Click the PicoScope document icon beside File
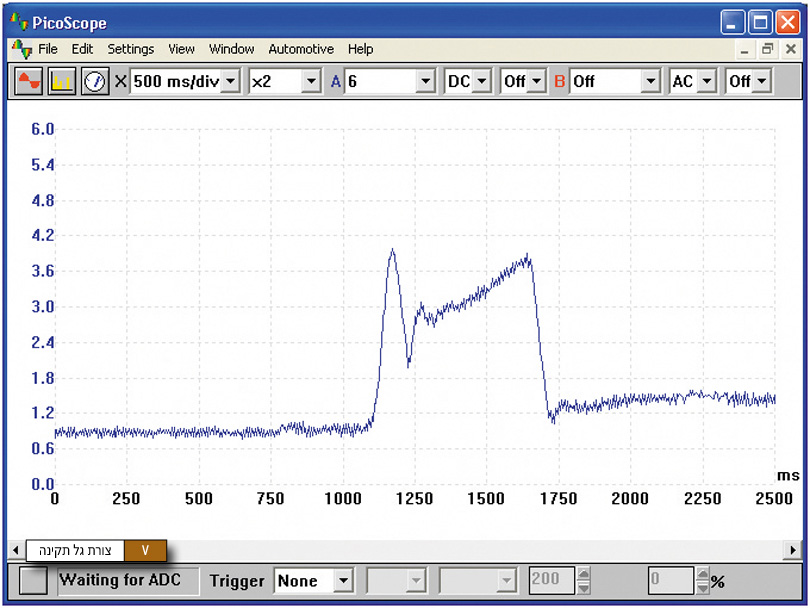The image size is (810, 608). (x=21, y=49)
